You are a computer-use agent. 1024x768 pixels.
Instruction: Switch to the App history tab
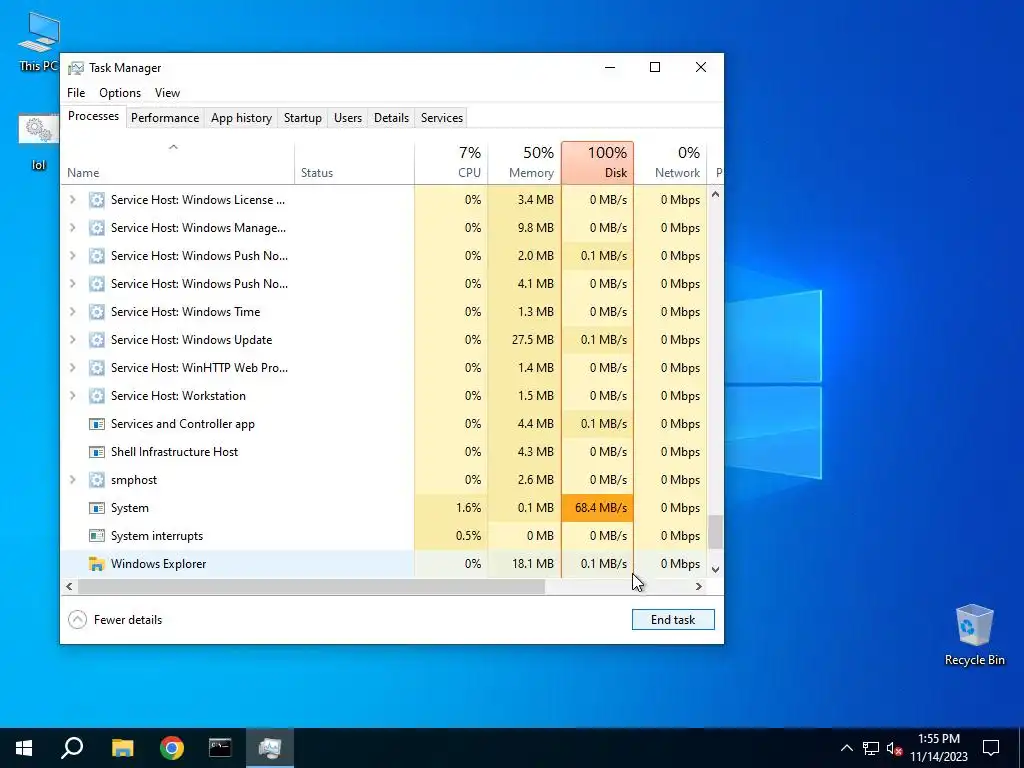pyautogui.click(x=241, y=118)
